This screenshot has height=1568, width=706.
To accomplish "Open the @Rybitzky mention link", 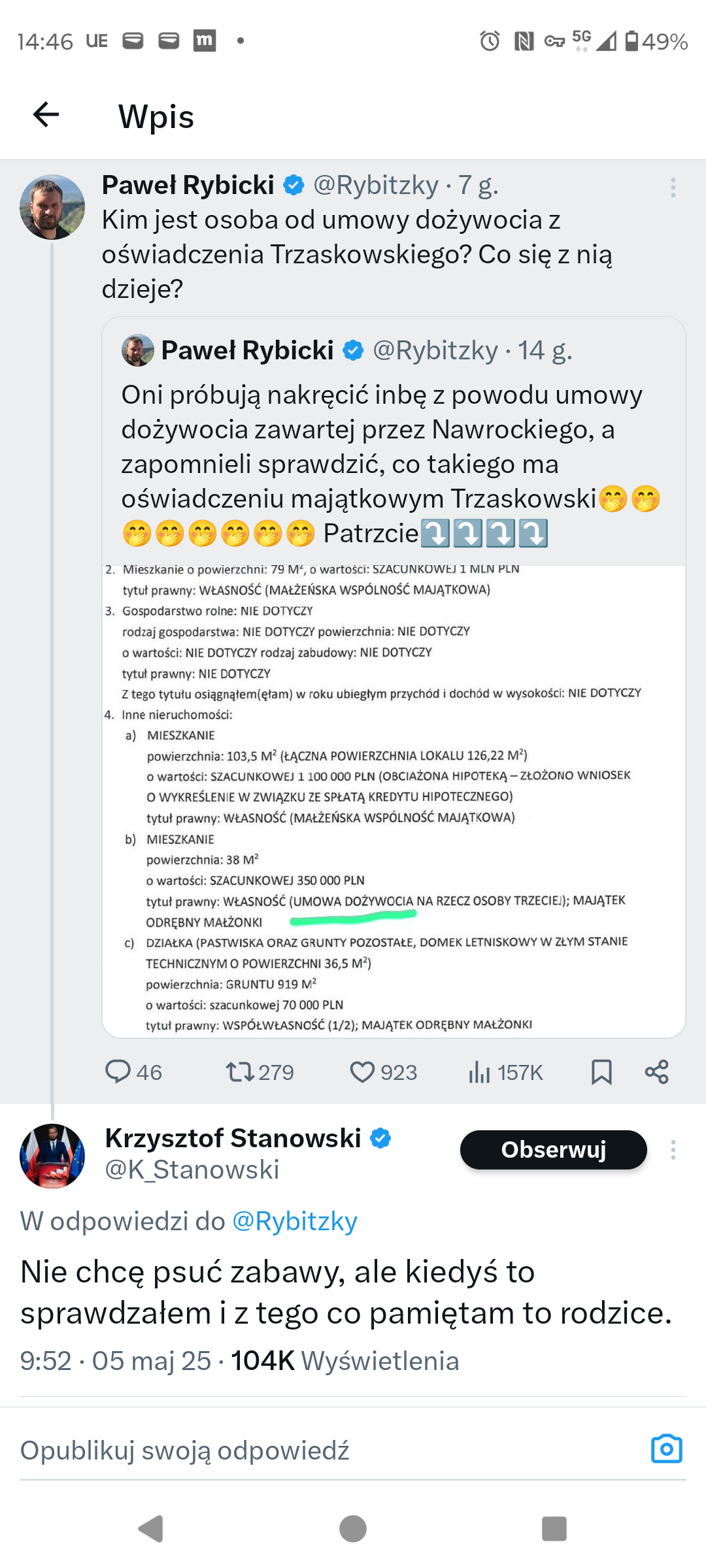I will pos(295,1221).
